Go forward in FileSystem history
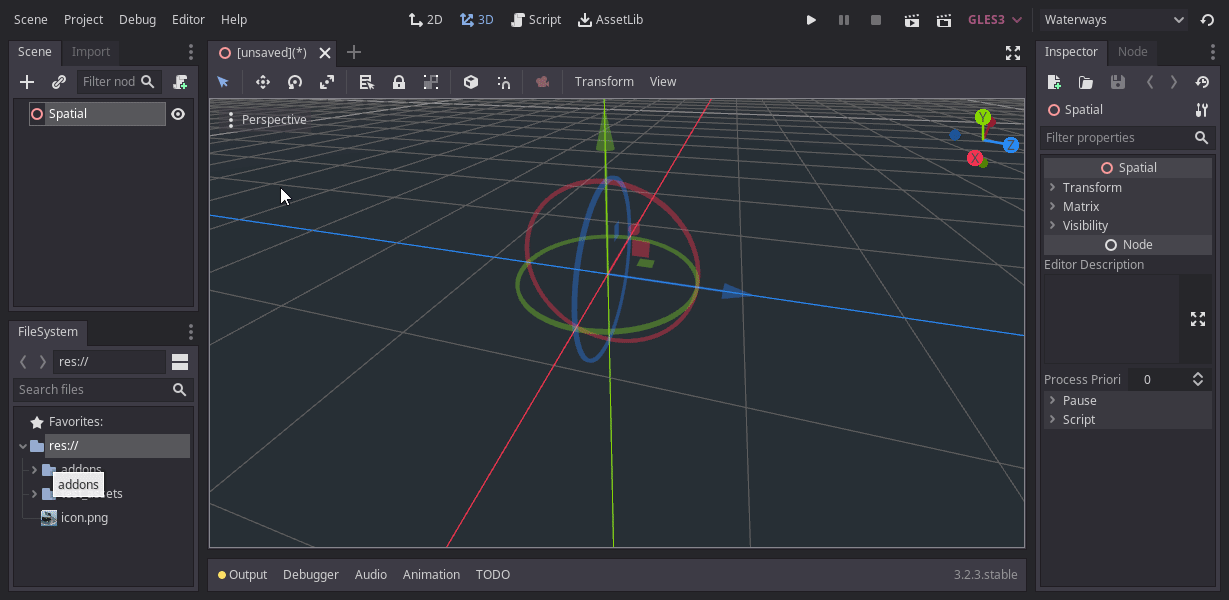 tap(42, 362)
